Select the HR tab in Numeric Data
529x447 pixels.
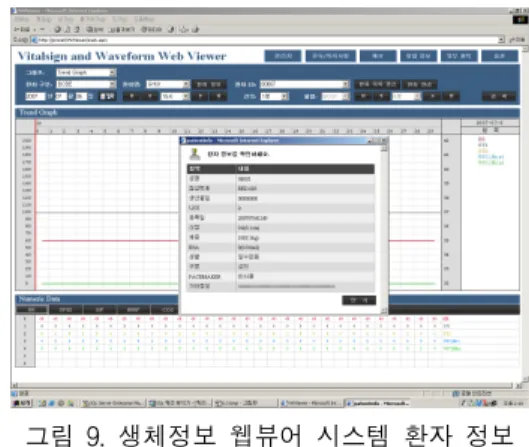coord(31,309)
